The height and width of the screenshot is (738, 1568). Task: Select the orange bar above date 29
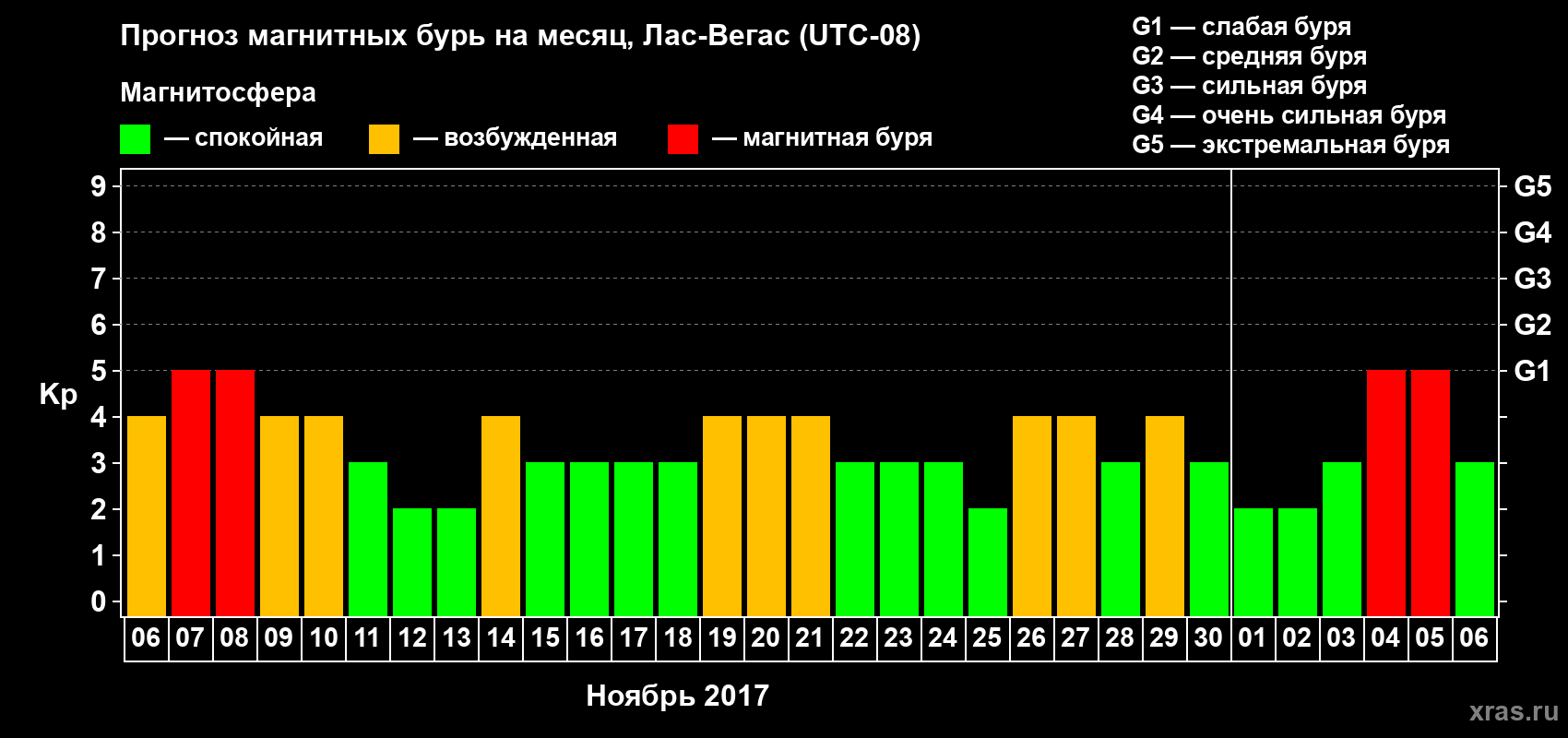(1165, 517)
